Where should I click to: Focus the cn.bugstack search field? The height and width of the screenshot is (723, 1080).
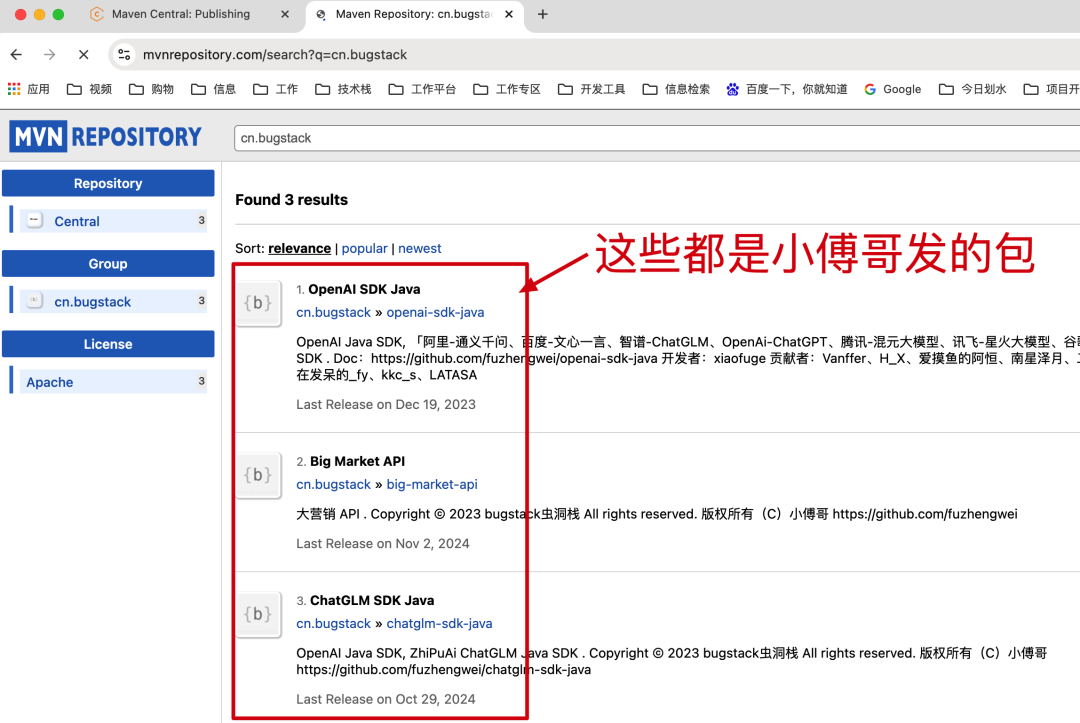pos(657,138)
